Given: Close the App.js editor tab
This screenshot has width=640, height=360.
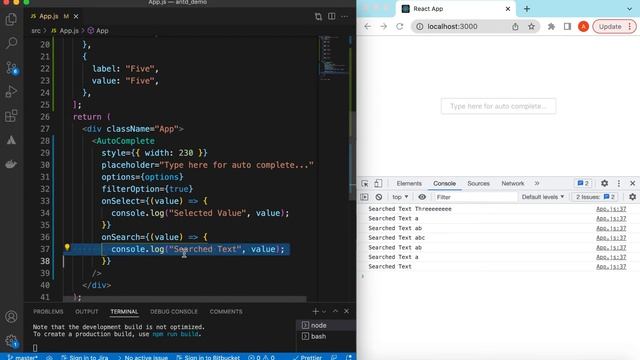Looking at the screenshot, I should (76, 16).
